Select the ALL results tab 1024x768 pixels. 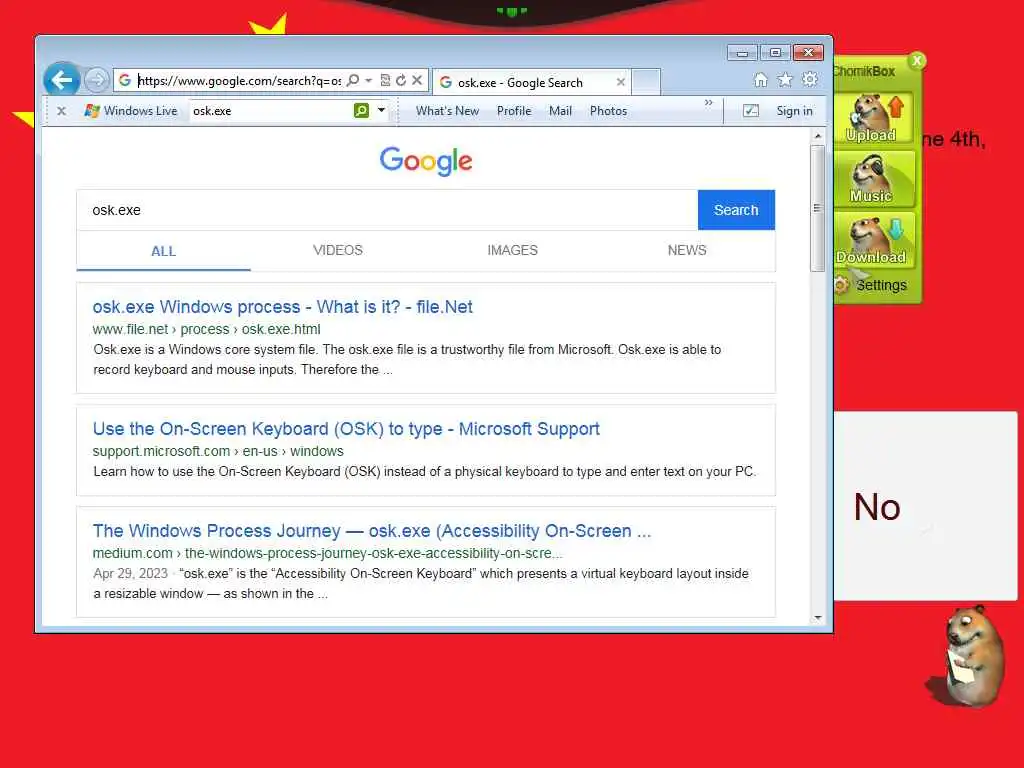(x=163, y=251)
